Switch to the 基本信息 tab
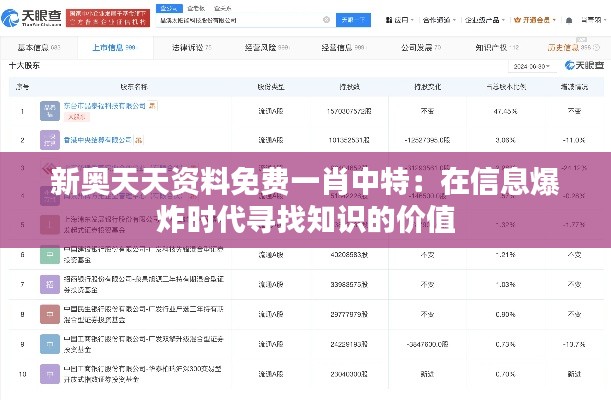Viewport: 611px width, 400px height. 39,48
